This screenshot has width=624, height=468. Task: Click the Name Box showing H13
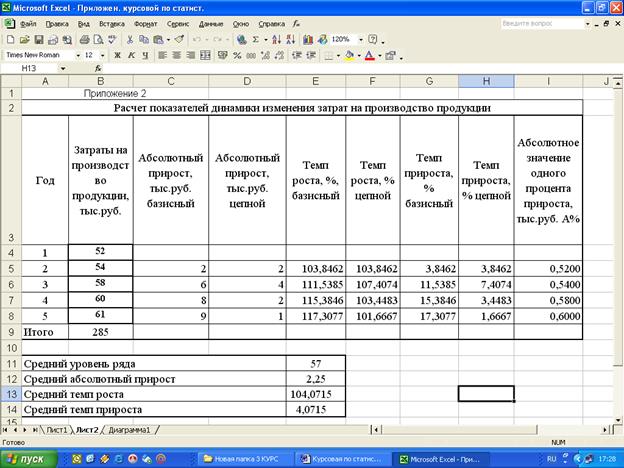[30, 69]
